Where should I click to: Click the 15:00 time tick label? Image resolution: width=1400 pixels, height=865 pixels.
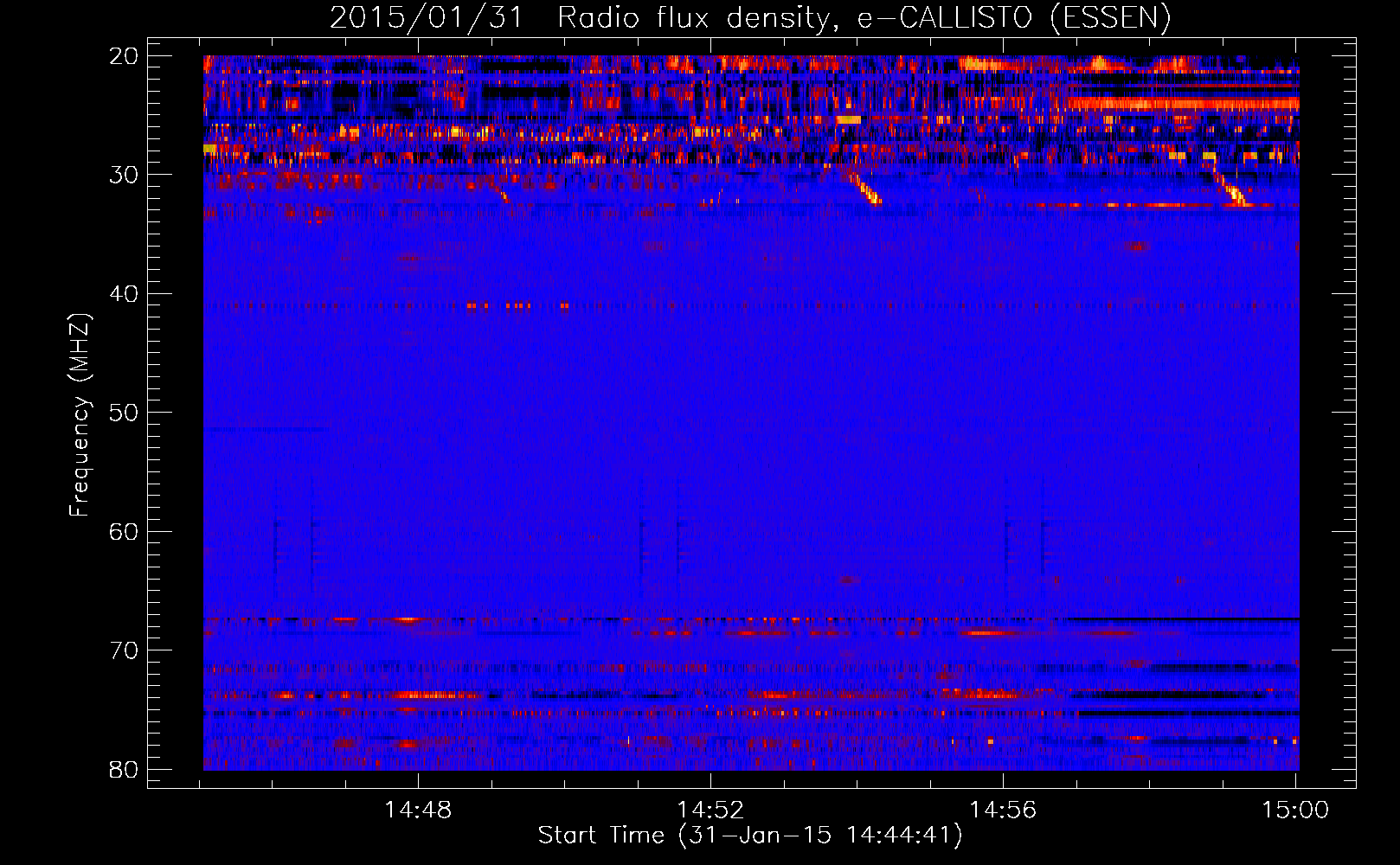(x=1295, y=811)
